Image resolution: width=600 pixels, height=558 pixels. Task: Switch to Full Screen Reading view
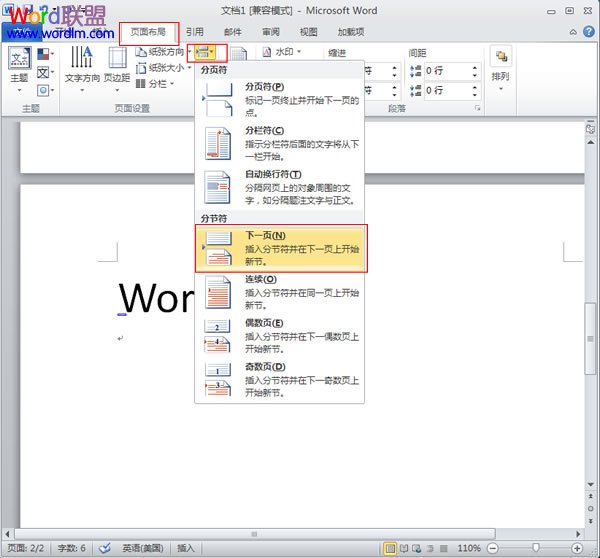pos(404,548)
